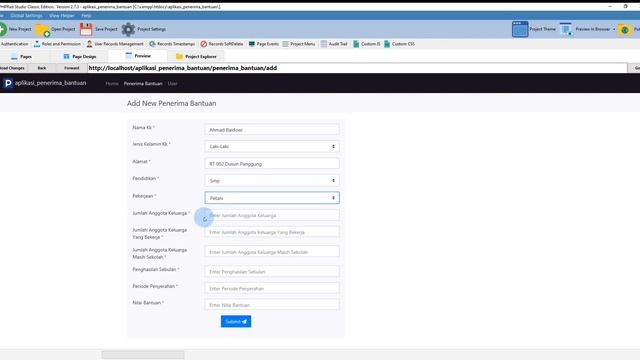Click the New Project icon
The width and height of the screenshot is (640, 360).
[x=3, y=29]
